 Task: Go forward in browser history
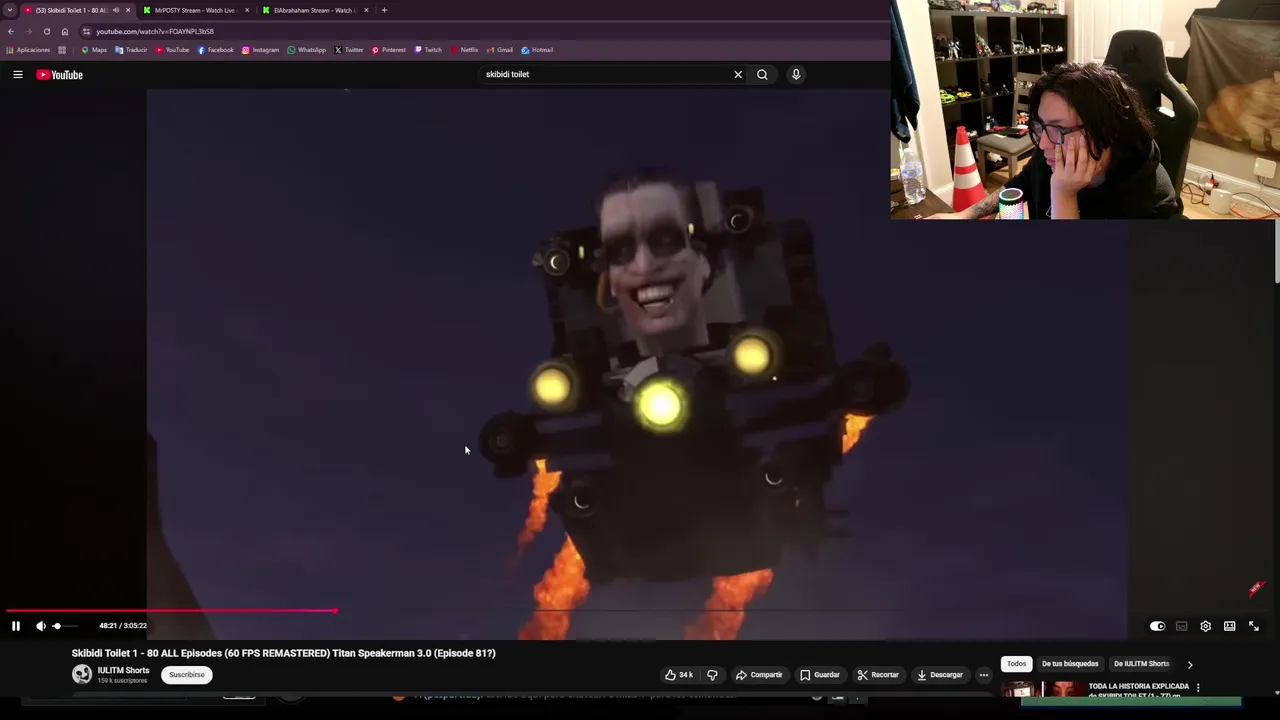pyautogui.click(x=29, y=31)
